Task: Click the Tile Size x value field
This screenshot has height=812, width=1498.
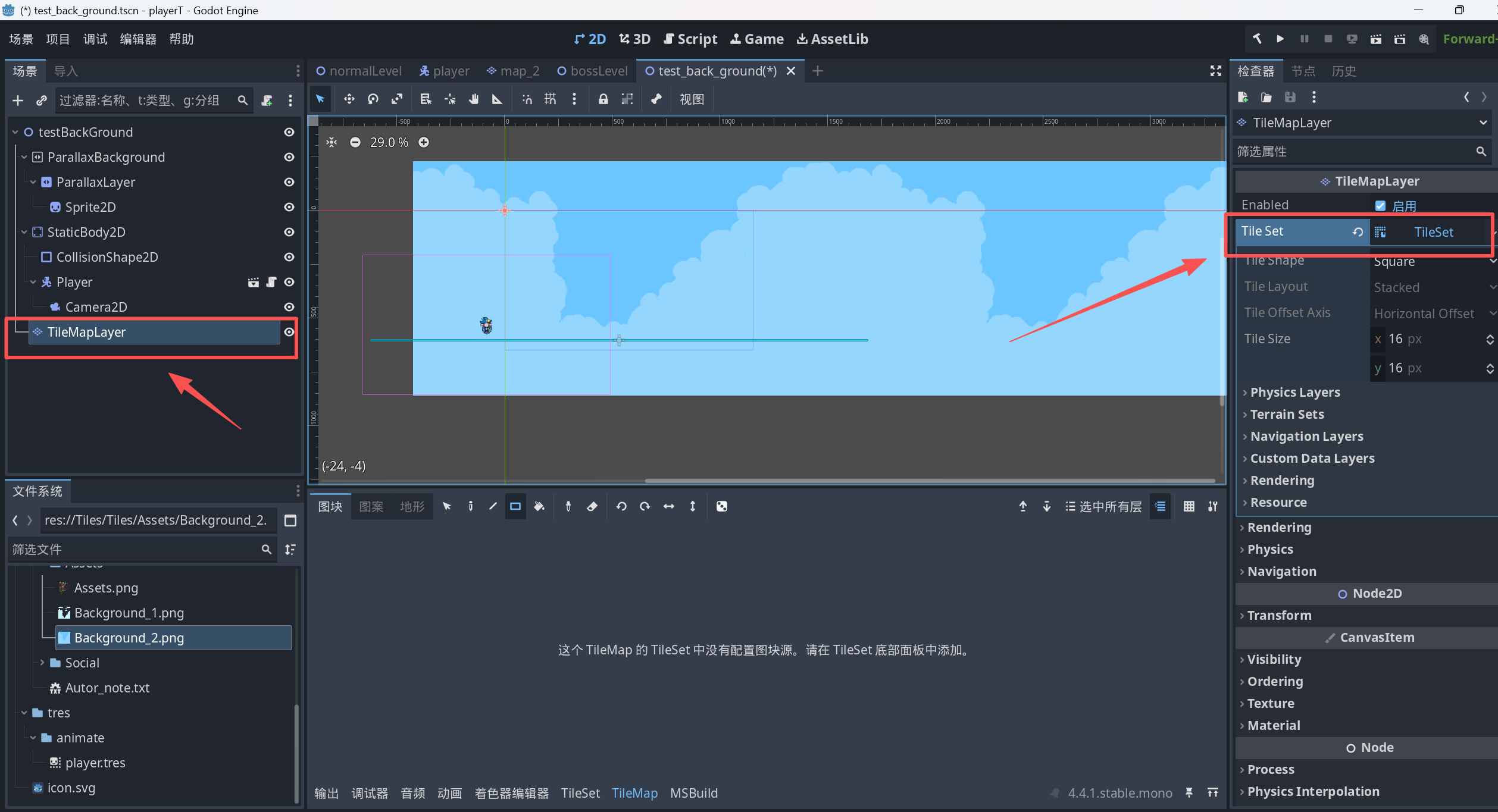Action: coord(1433,339)
